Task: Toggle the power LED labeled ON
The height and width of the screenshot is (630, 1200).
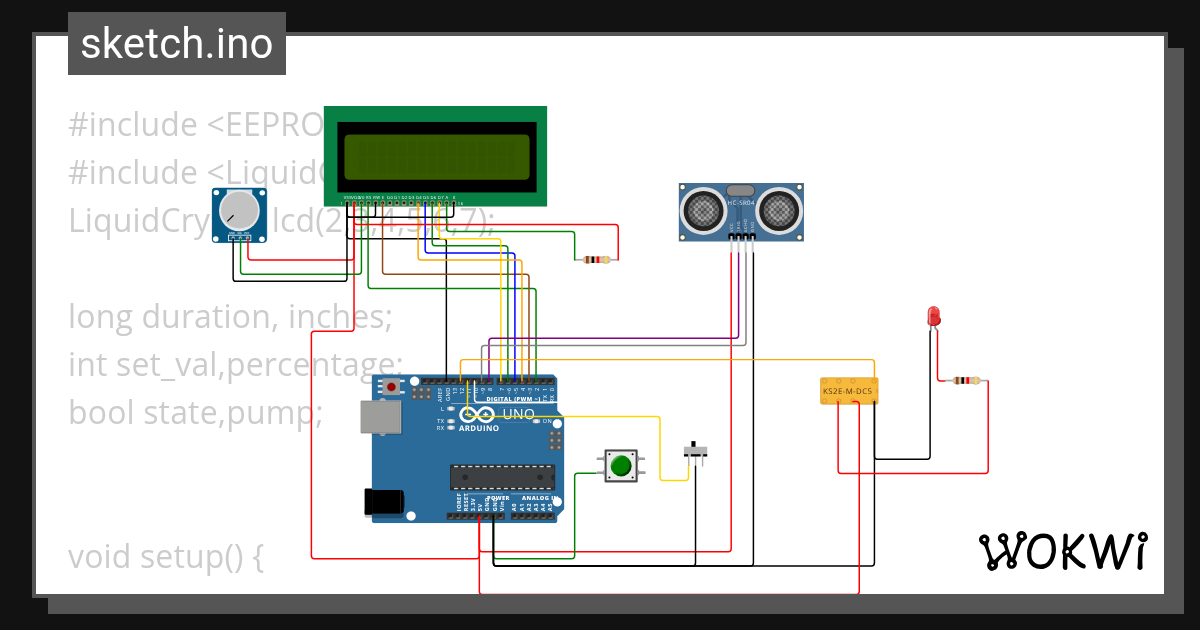Action: [536, 421]
